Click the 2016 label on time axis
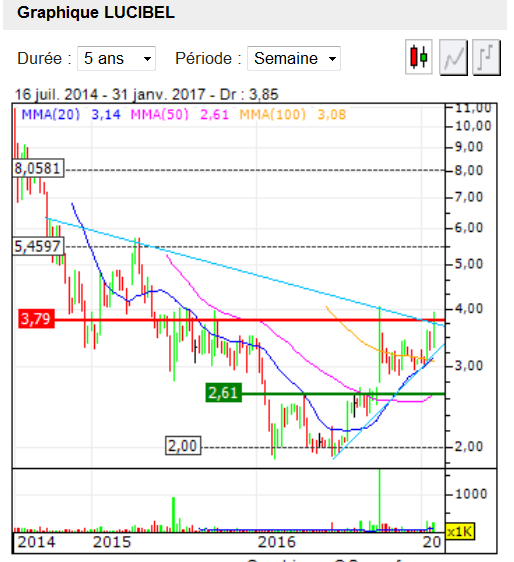The height and width of the screenshot is (562, 514). 276,542
